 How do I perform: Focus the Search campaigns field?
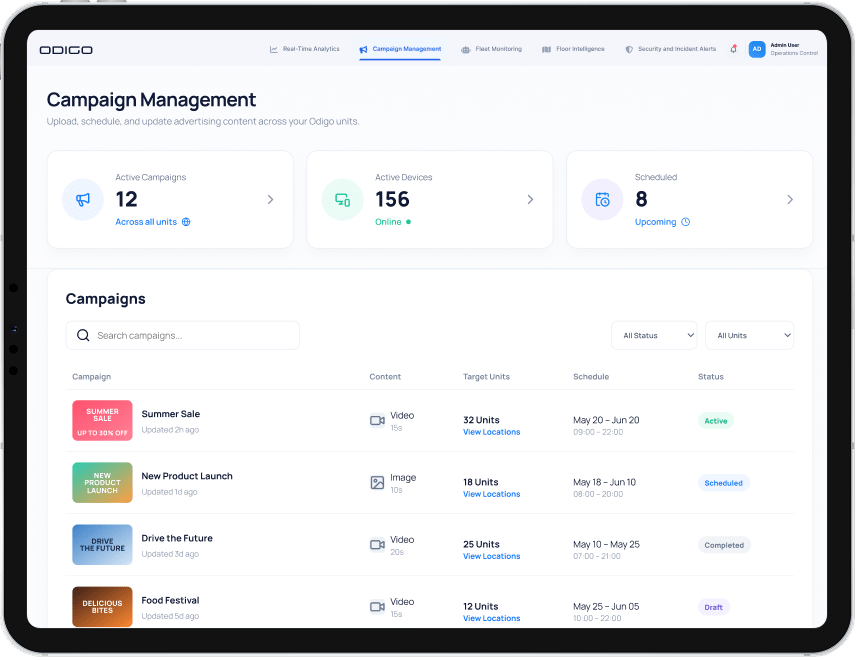pyautogui.click(x=183, y=335)
